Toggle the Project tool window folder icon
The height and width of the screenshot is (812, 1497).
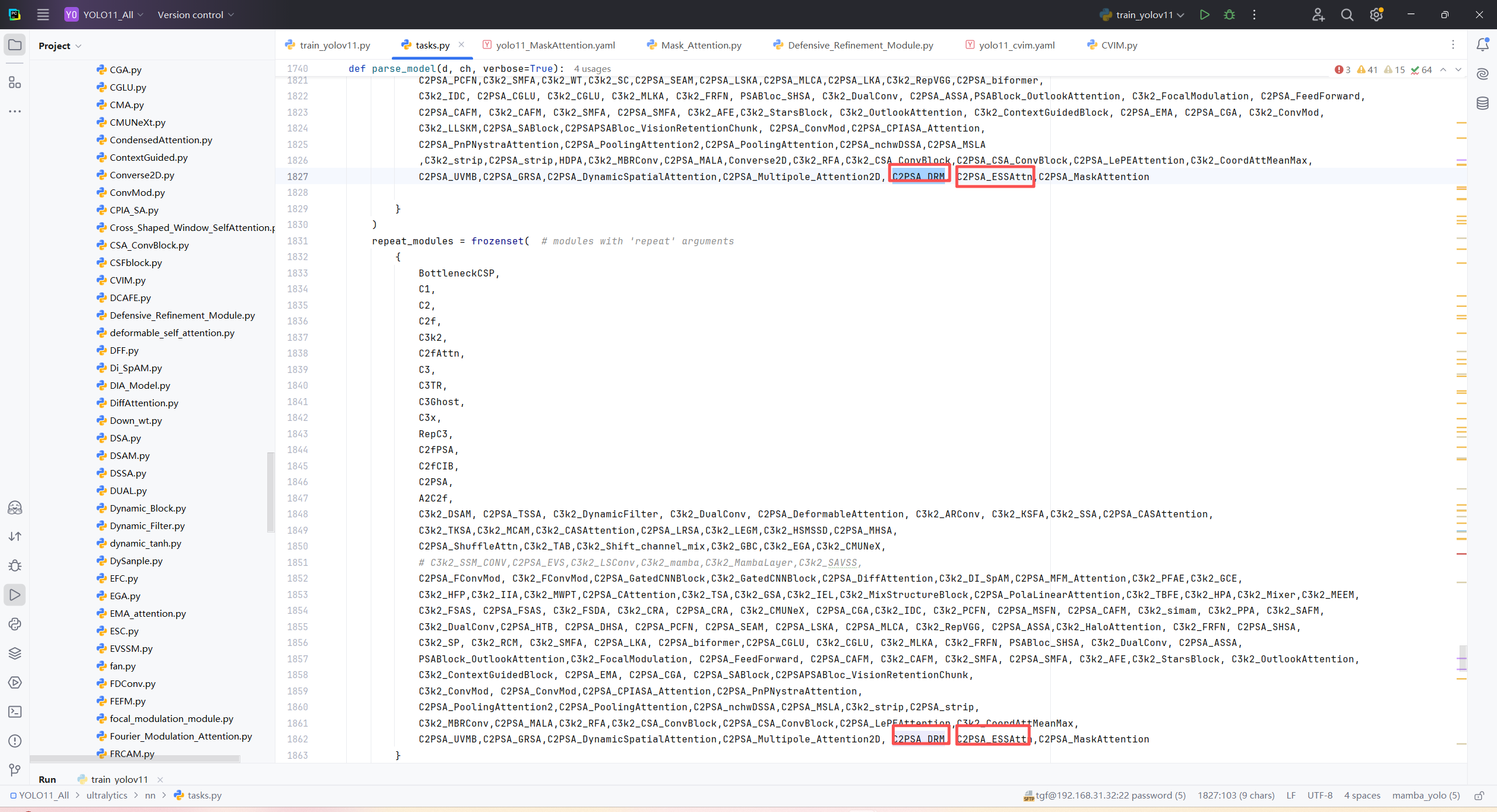[x=15, y=45]
